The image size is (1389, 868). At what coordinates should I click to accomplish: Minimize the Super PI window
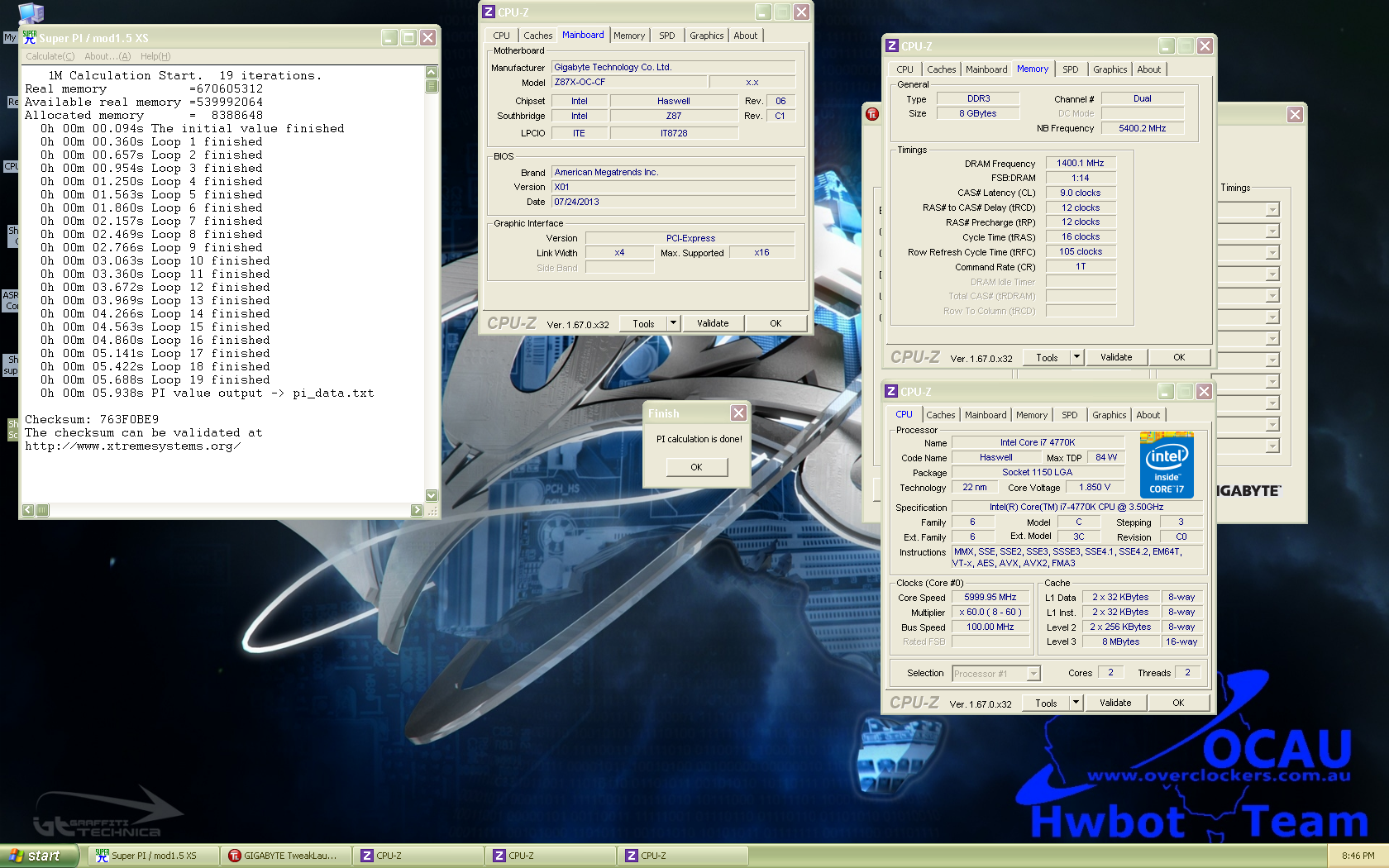click(x=389, y=37)
